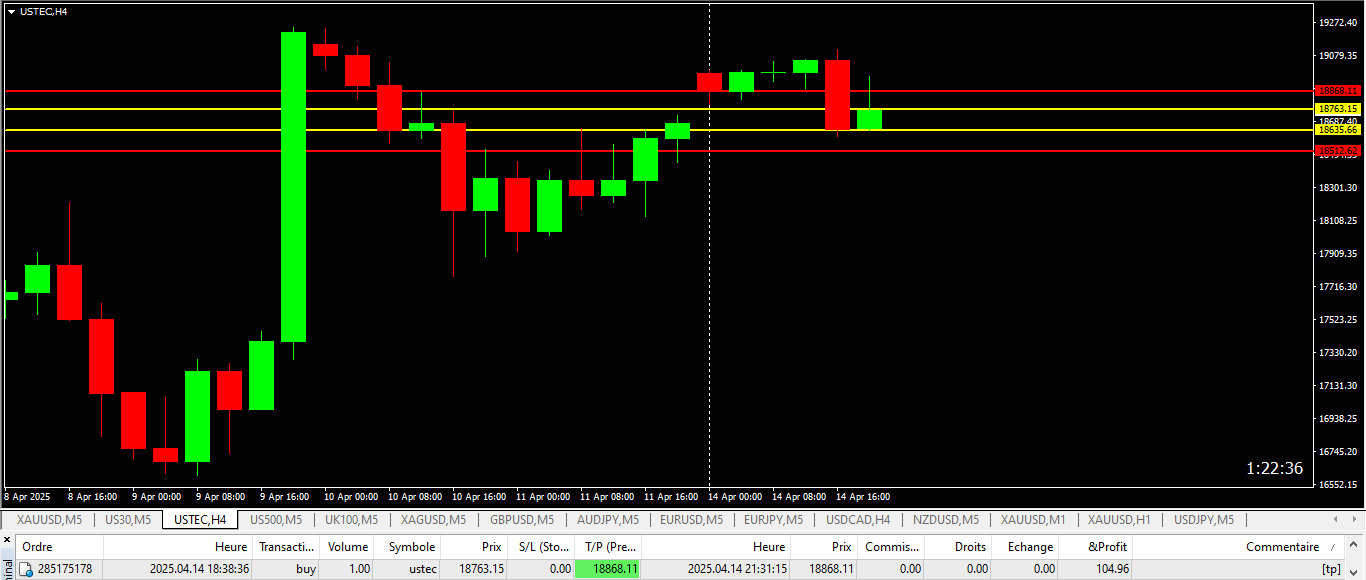Sort history by the Ordre column header

tap(60, 547)
